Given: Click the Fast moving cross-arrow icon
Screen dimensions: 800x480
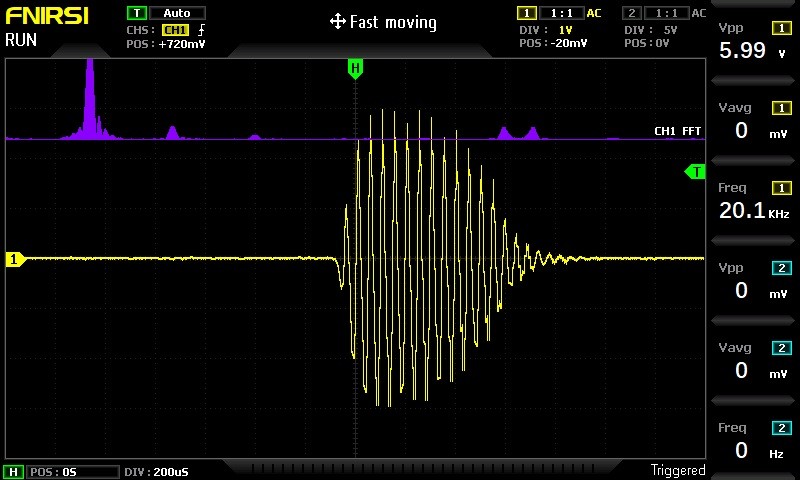Looking at the screenshot, I should 338,21.
